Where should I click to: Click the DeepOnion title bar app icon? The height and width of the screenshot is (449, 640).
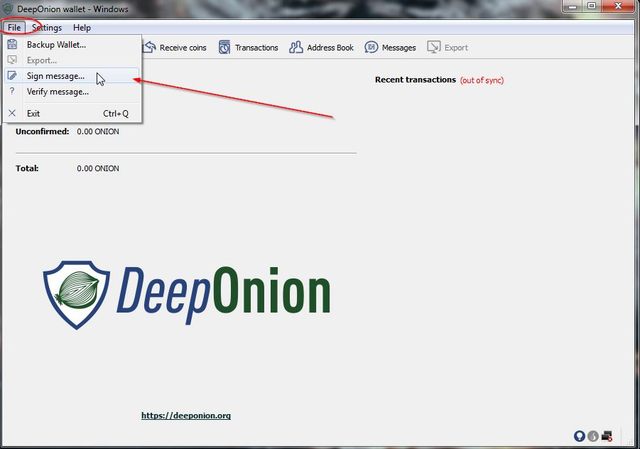[8, 9]
